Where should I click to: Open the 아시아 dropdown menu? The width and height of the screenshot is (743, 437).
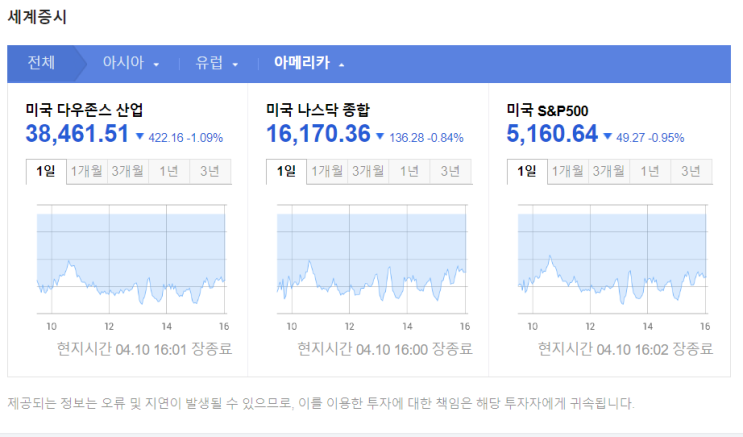130,64
